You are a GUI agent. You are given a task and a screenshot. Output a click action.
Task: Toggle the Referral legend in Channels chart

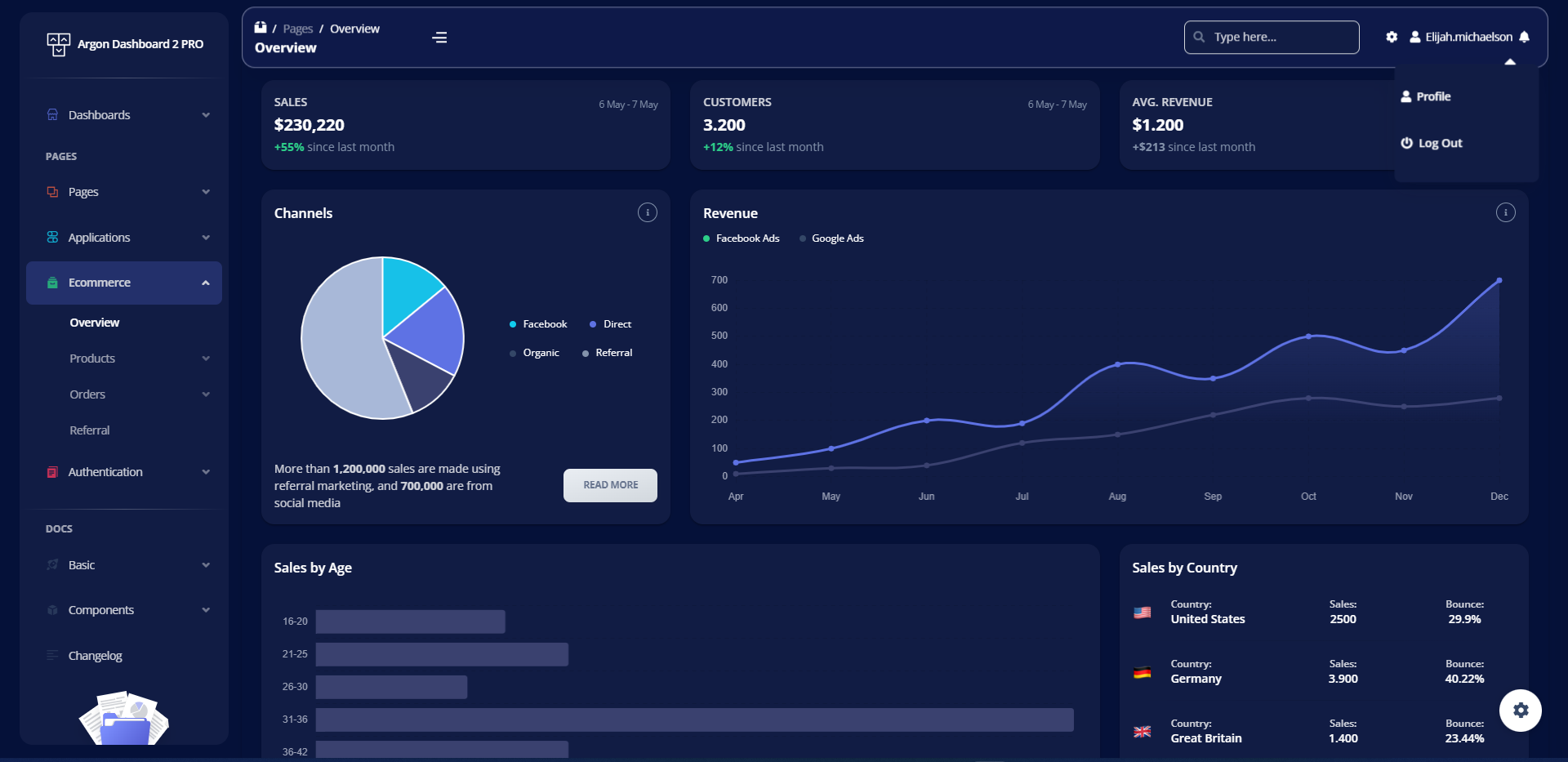pyautogui.click(x=608, y=352)
